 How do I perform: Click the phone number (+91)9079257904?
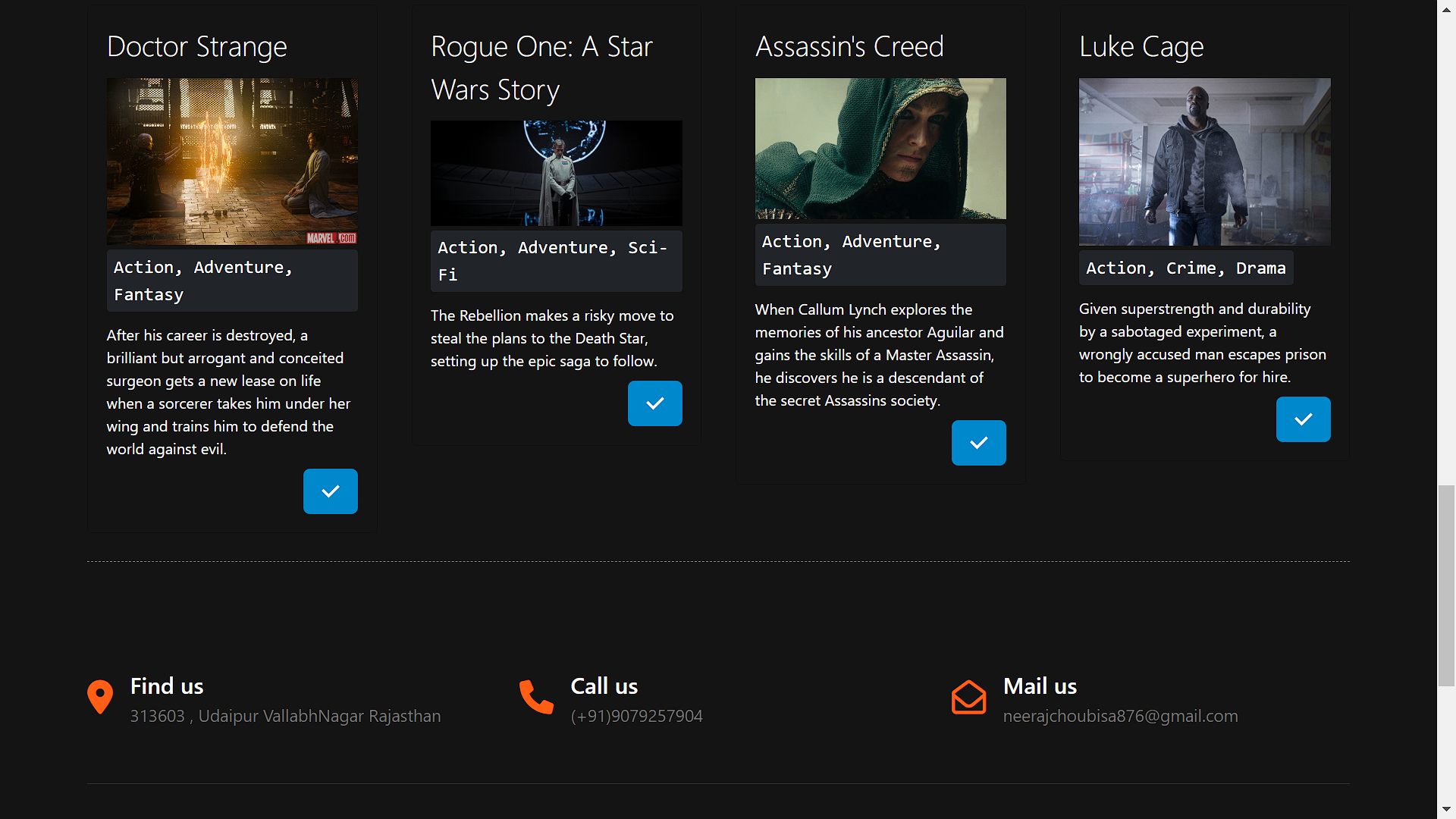click(x=636, y=716)
